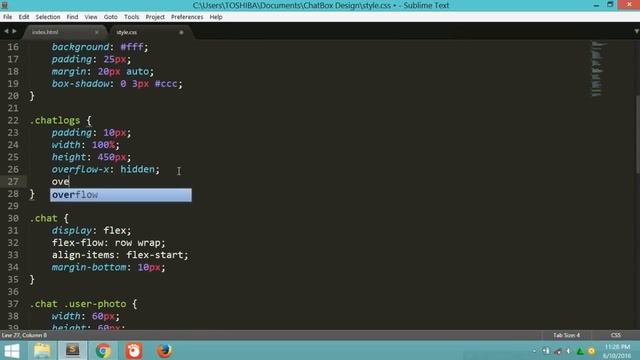Click the overflow-x: hidden line

click(x=106, y=169)
